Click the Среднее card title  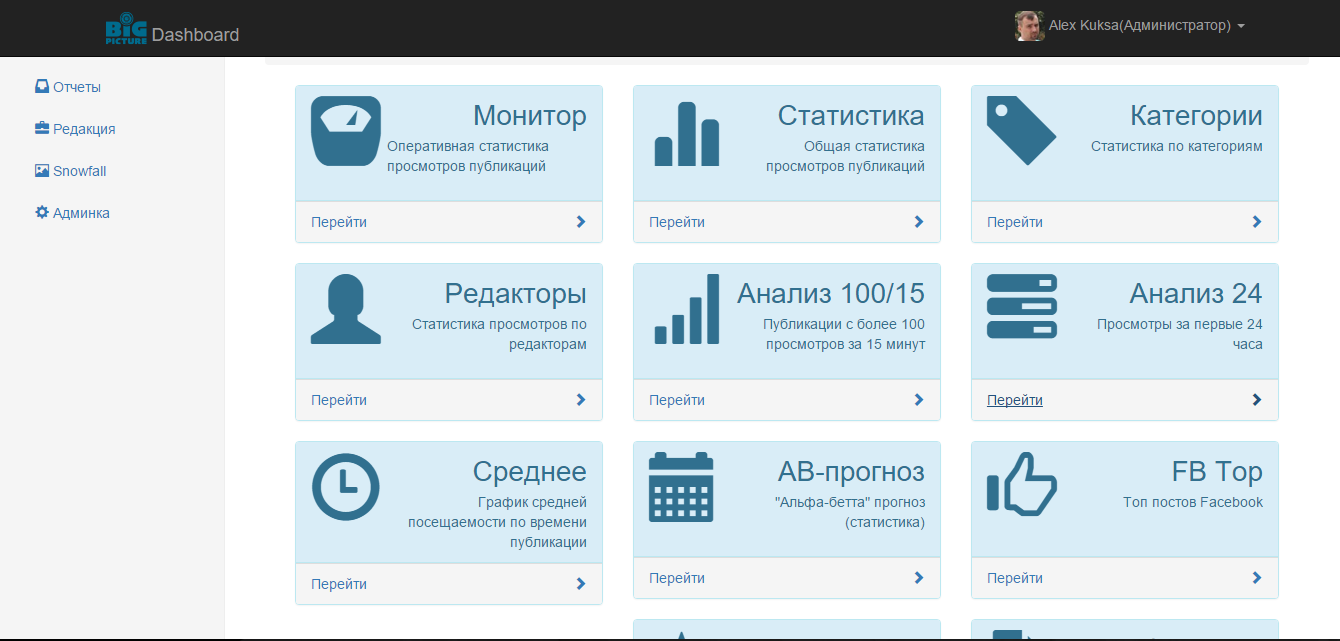click(x=530, y=472)
